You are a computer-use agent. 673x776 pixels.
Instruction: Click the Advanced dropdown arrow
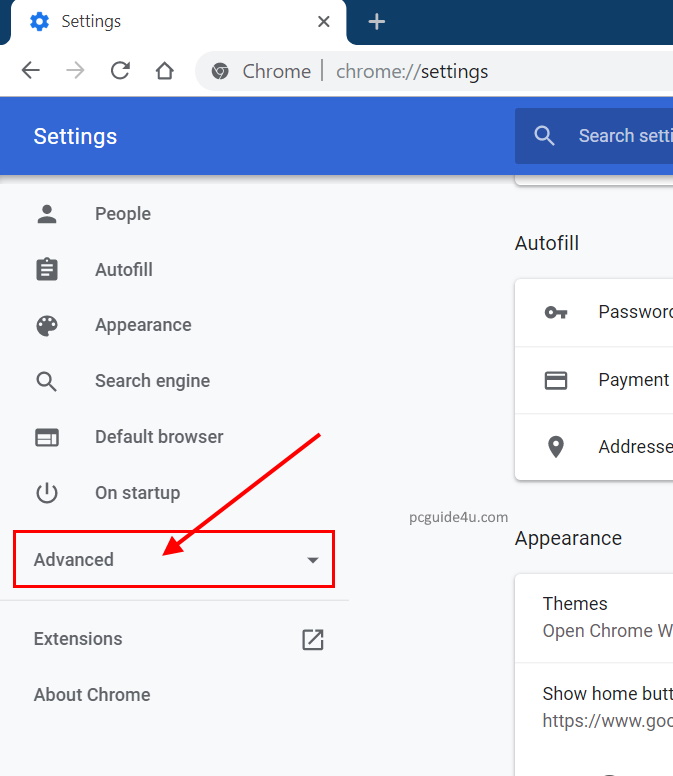(313, 560)
